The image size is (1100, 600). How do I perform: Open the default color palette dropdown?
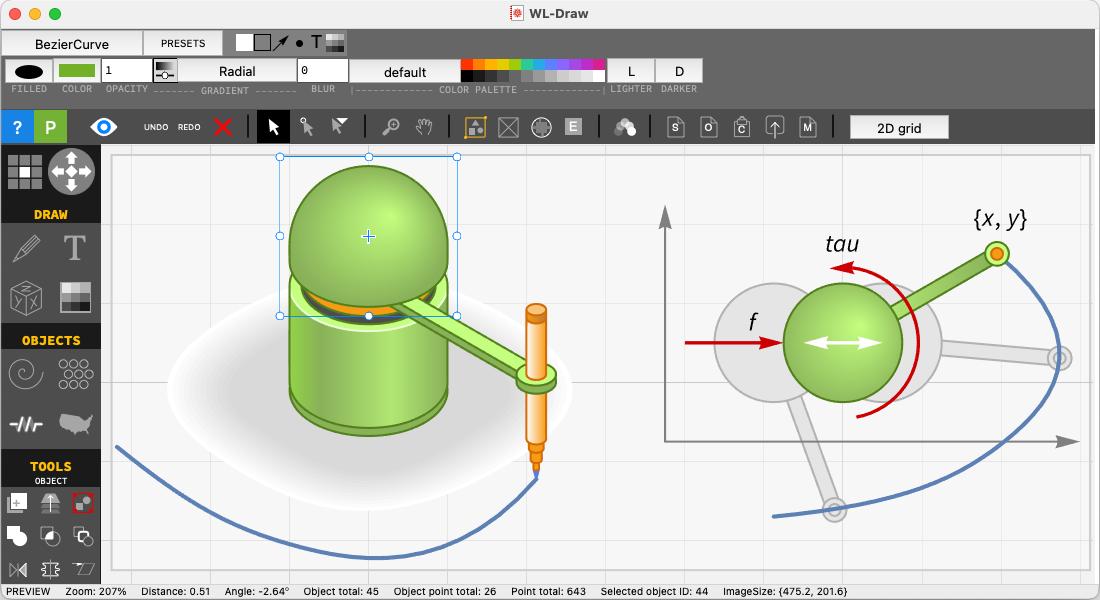405,72
